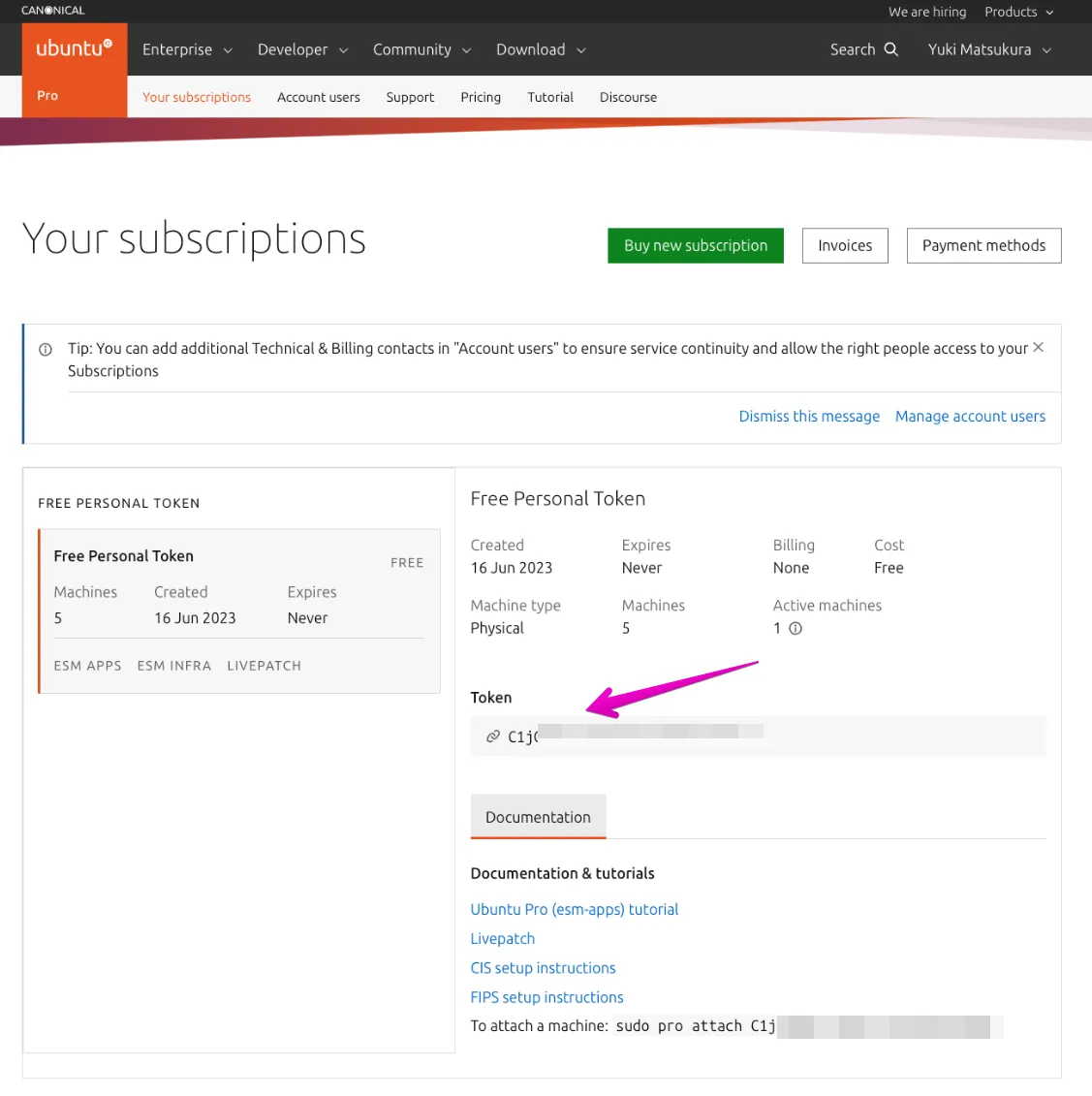Open the Invoices page
Image resolution: width=1092 pixels, height=1096 pixels.
[845, 245]
